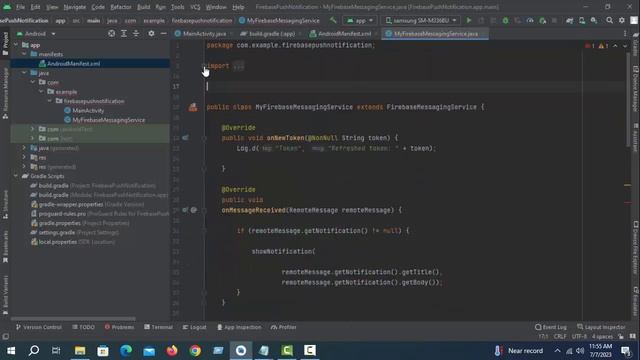The height and width of the screenshot is (360, 640).
Task: Collapse the Gradle Scripts node
Action: pyautogui.click(x=16, y=176)
